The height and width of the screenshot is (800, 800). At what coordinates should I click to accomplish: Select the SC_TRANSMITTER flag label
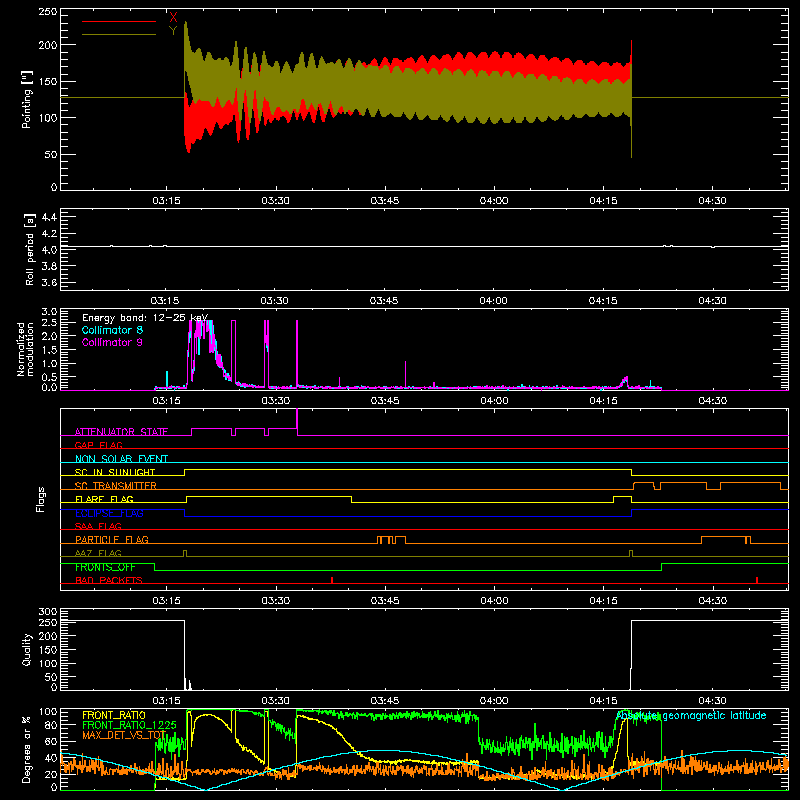[116, 486]
